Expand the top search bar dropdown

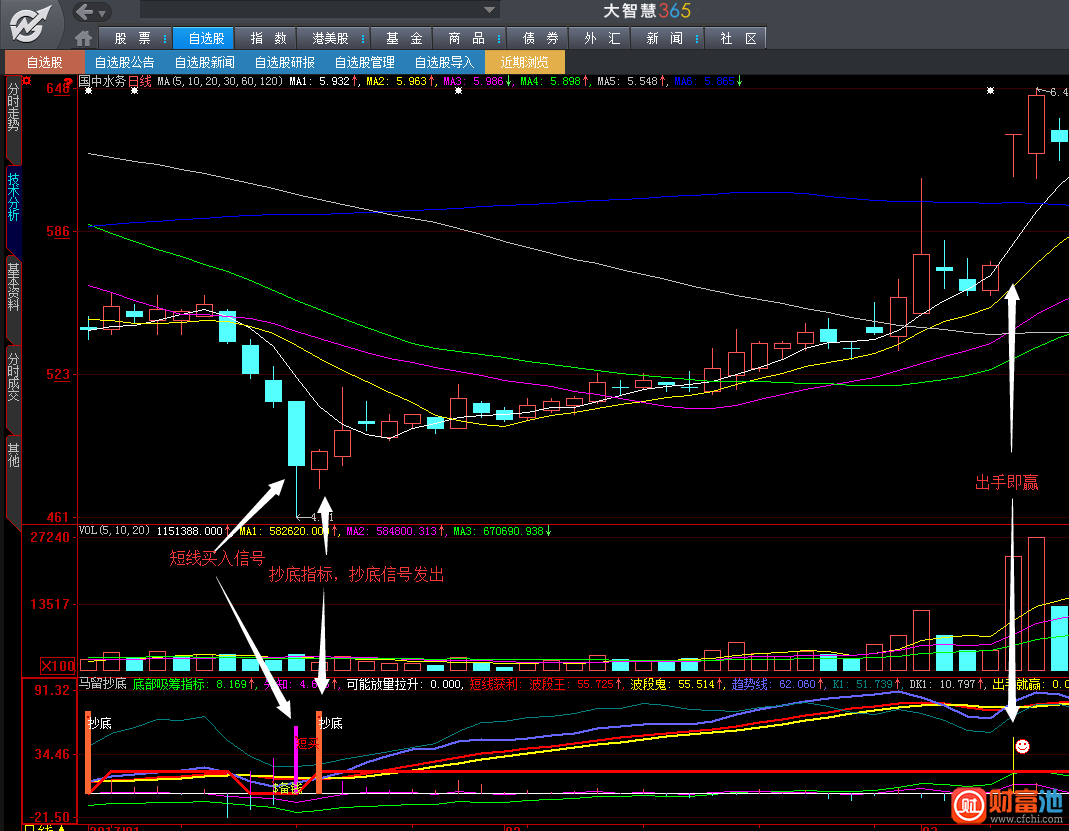pos(489,10)
